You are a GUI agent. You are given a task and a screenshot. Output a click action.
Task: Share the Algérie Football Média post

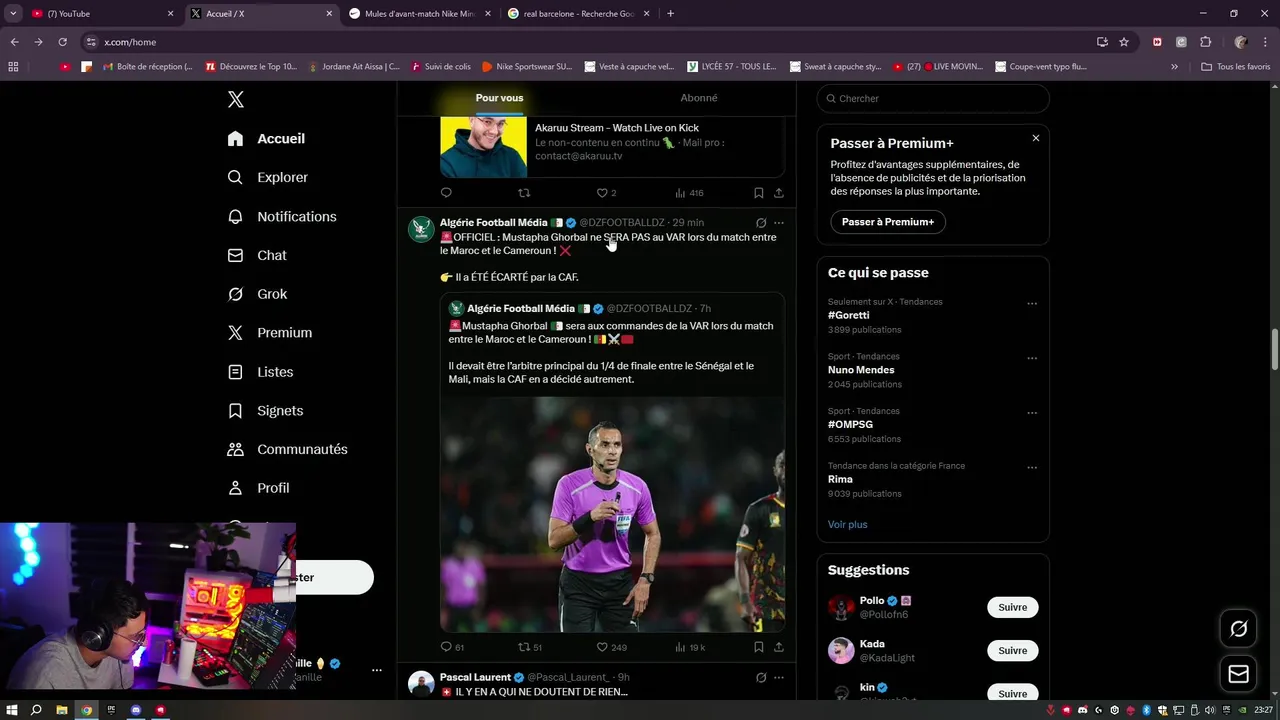[x=779, y=647]
